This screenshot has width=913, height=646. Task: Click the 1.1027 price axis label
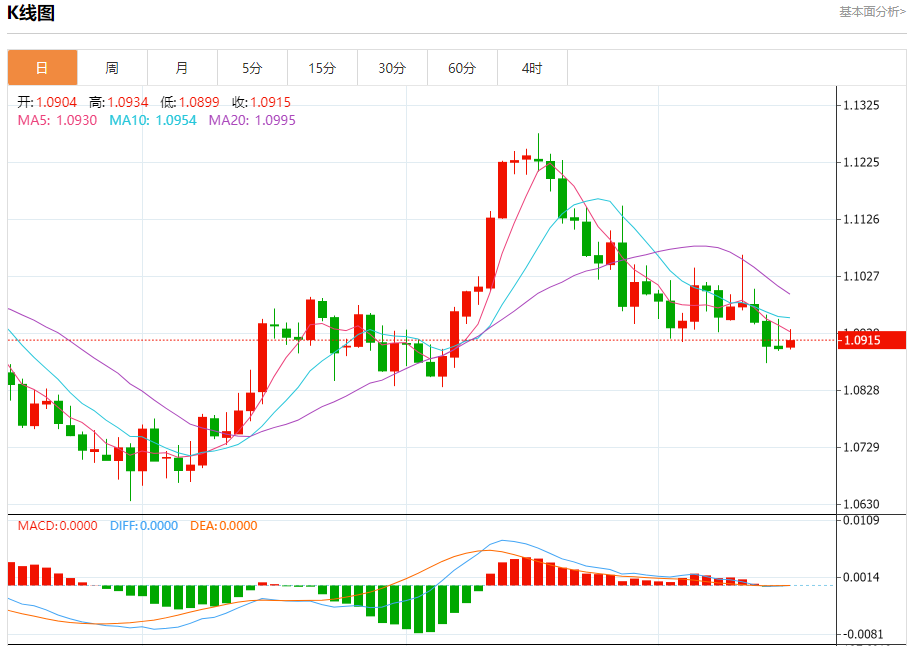[x=861, y=276]
